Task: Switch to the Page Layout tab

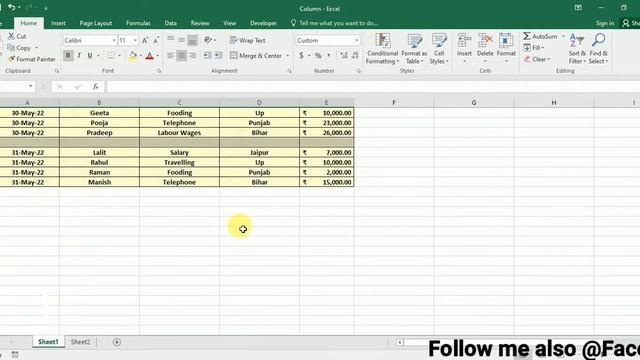Action: [96, 23]
